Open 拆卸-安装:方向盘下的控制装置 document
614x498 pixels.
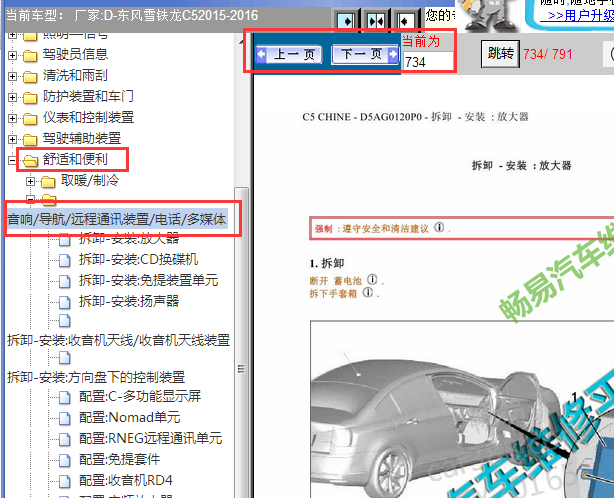(x=96, y=377)
